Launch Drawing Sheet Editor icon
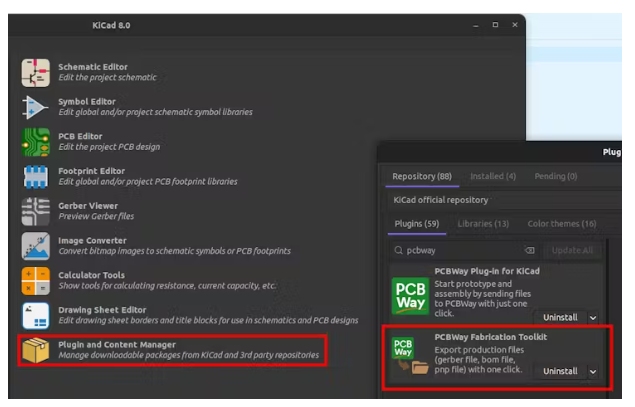This screenshot has height=407, width=635. click(36, 315)
